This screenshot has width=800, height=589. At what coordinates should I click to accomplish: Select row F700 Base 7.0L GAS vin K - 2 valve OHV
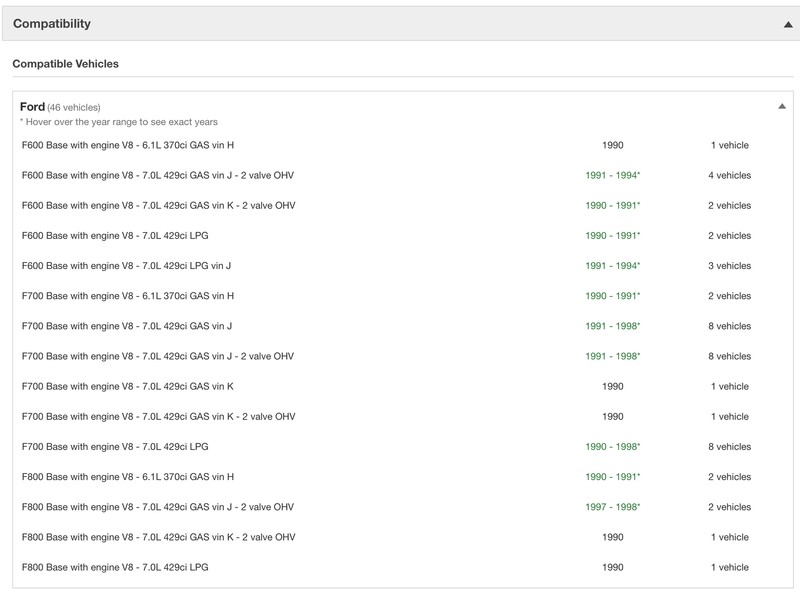403,416
